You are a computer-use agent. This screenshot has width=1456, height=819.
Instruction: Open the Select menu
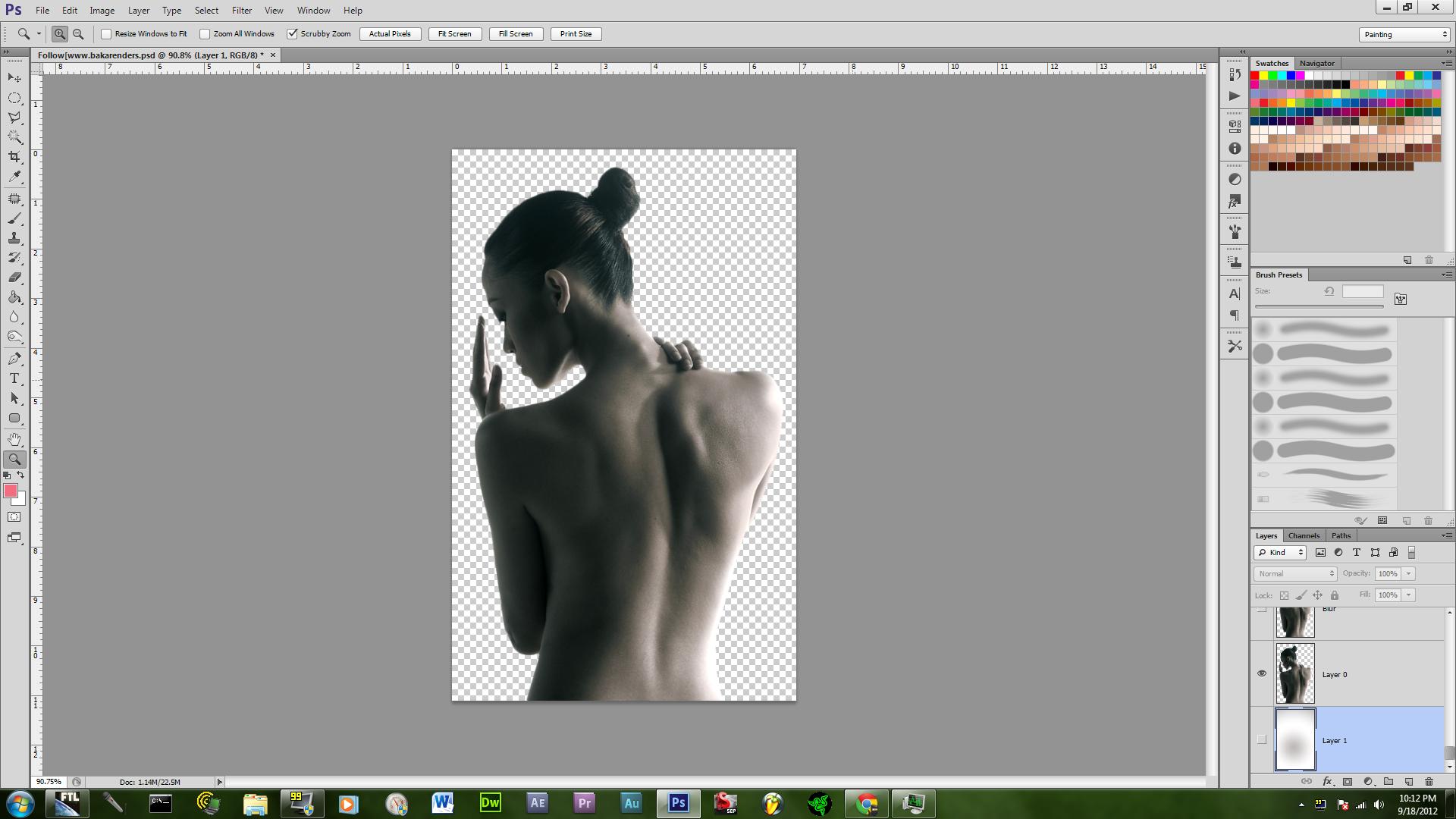pos(206,11)
